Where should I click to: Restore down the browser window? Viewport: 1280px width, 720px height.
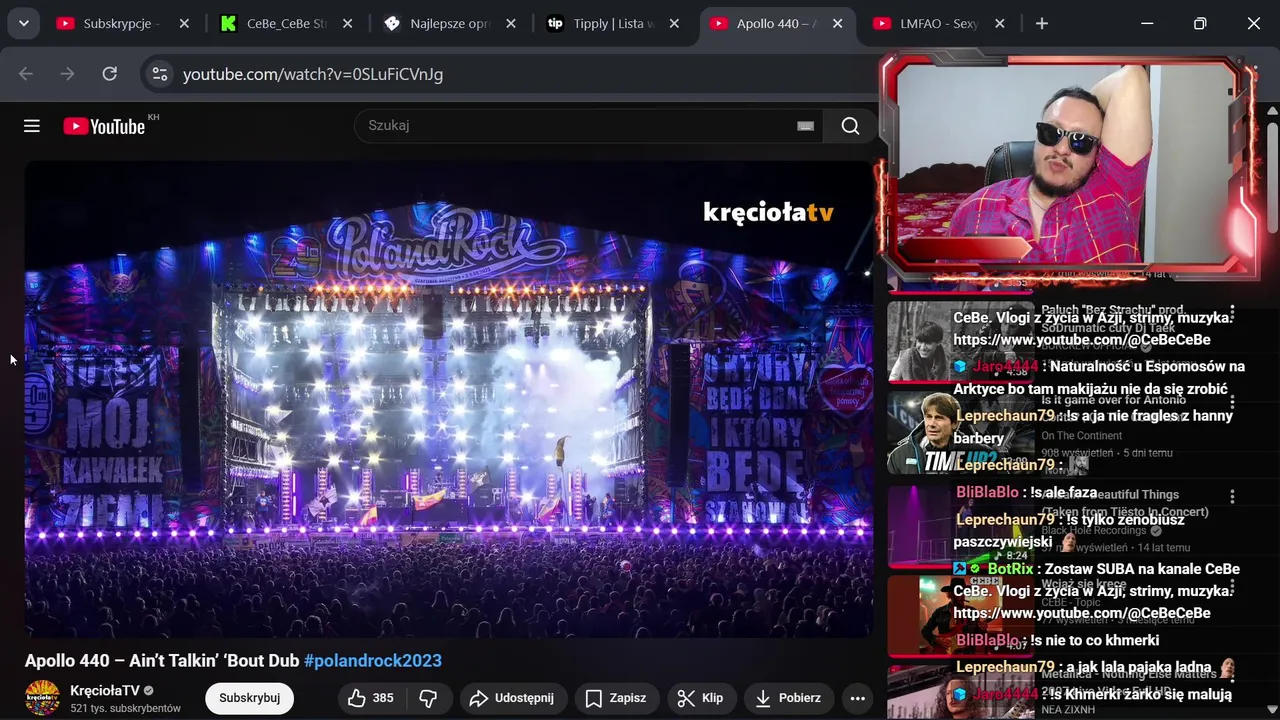[1200, 23]
